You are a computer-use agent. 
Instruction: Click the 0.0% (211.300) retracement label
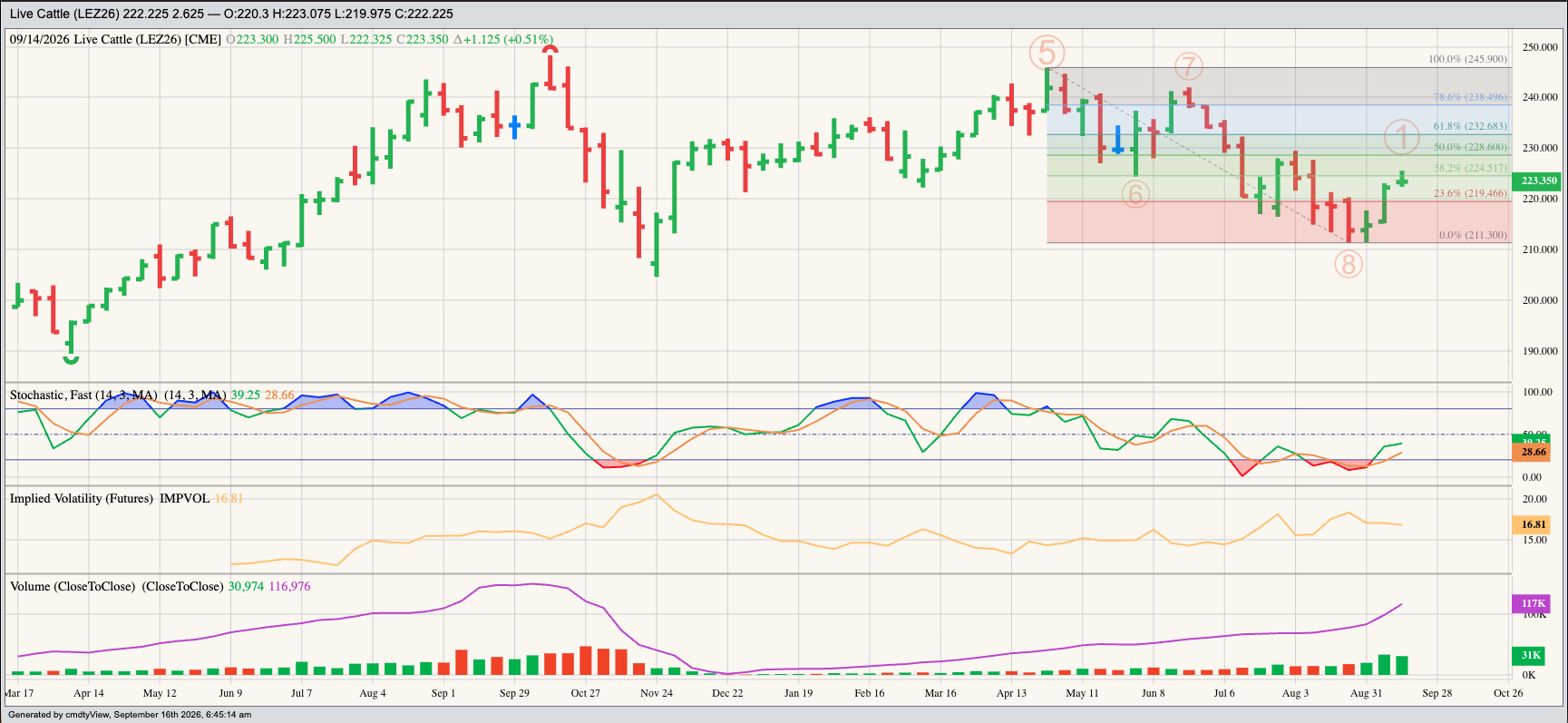pyautogui.click(x=1473, y=235)
